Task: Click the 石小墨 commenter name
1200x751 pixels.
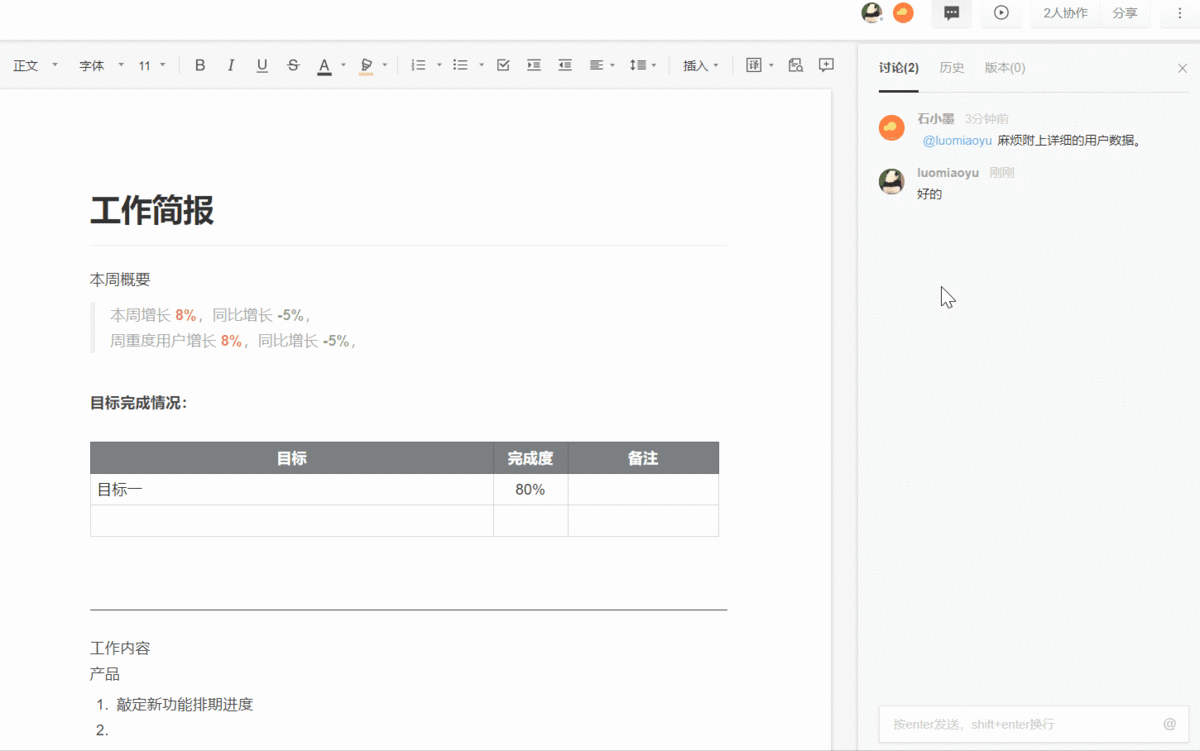Action: (x=936, y=119)
